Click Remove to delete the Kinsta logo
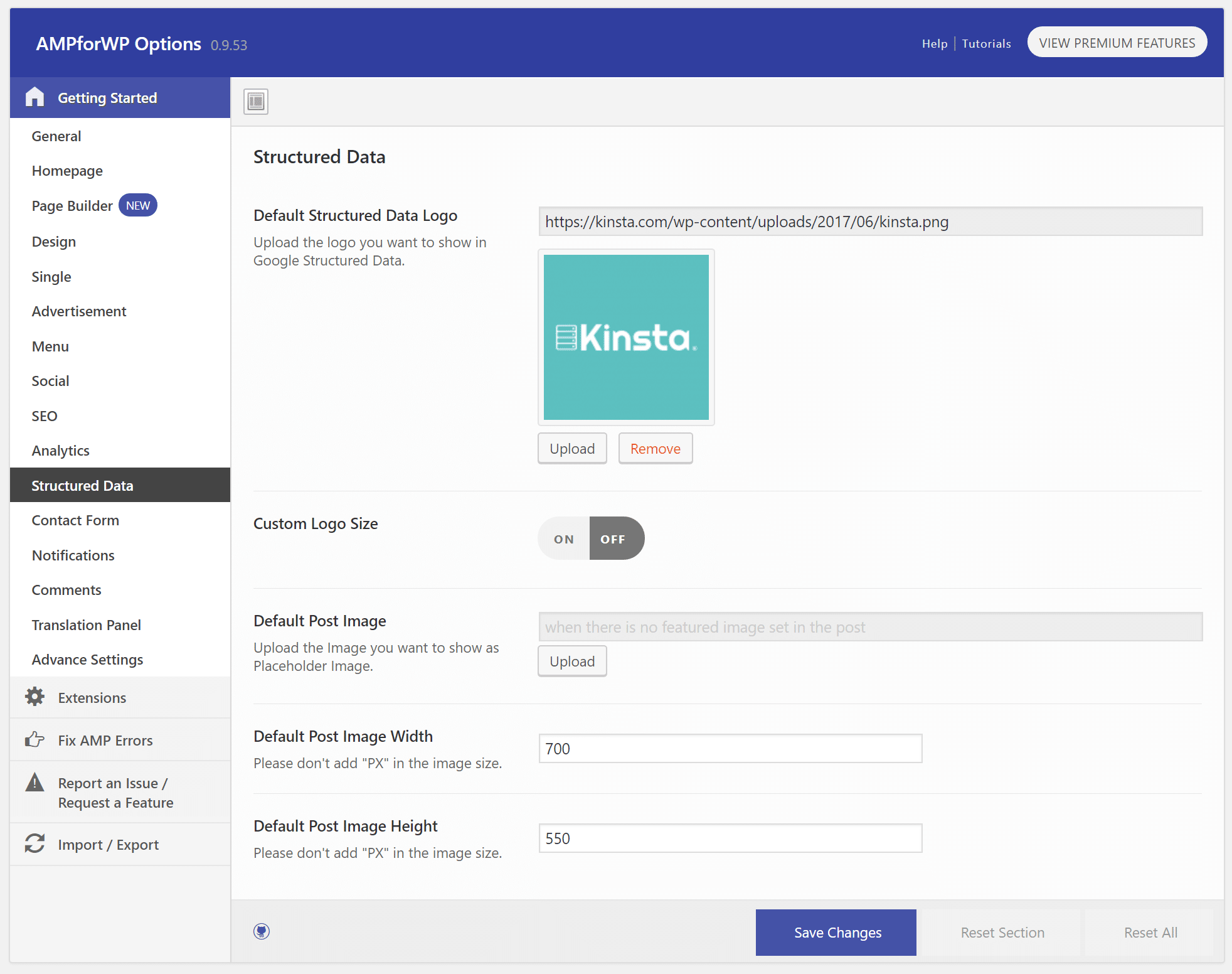Screen dimensions: 1232x974 point(655,448)
